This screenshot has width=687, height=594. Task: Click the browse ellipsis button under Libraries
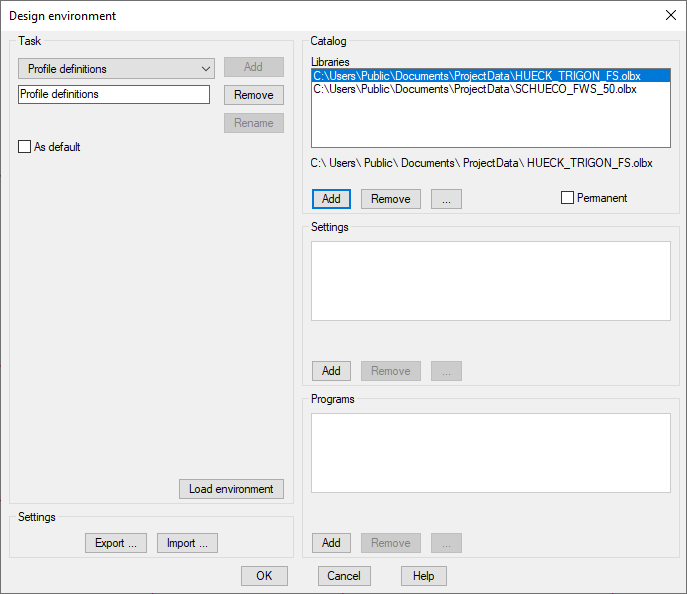445,199
